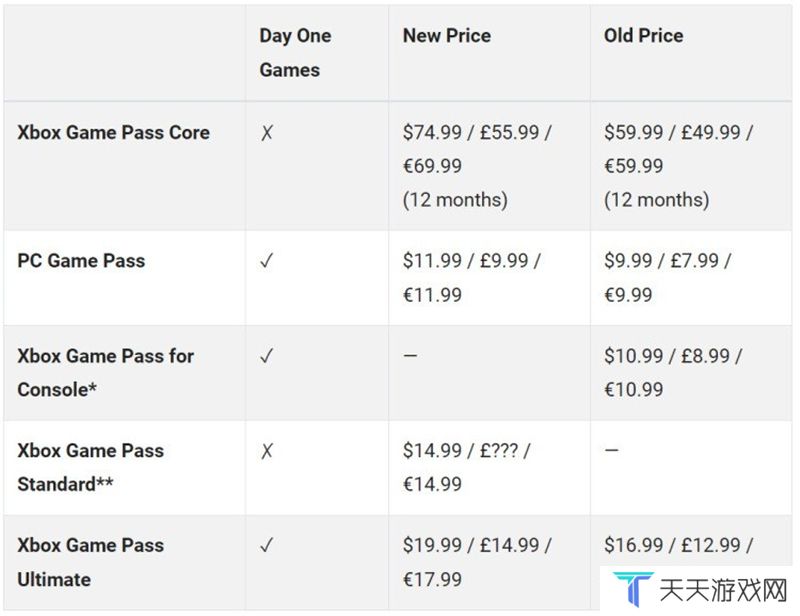Click the checkmark in Game Pass for Console row
Viewport: 800px width, 616px height.
267,356
